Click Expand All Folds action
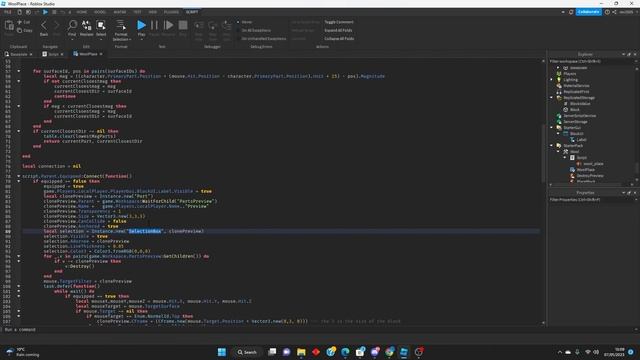This screenshot has width=640, height=360. click(x=338, y=30)
